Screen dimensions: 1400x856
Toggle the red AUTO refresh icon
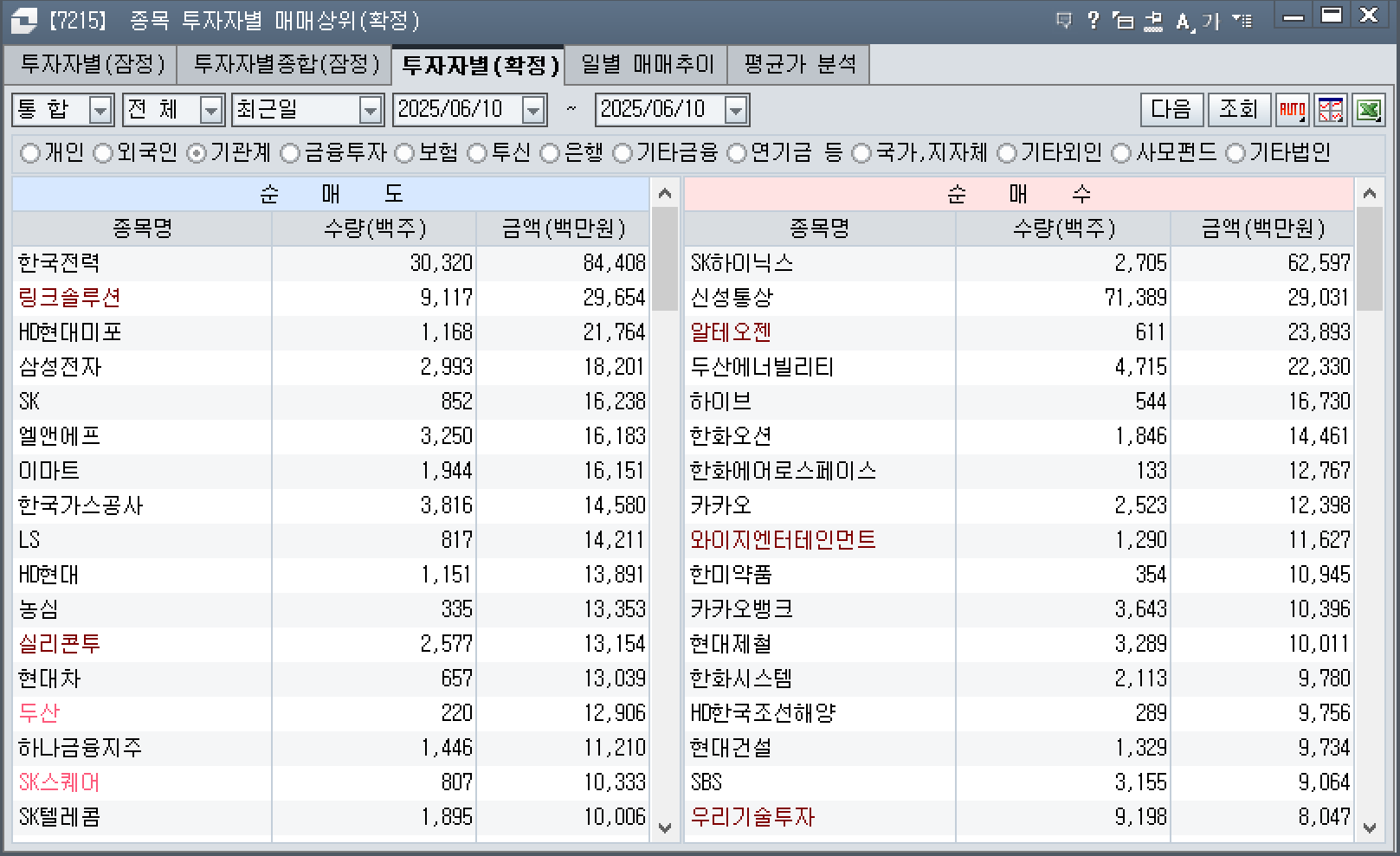click(1292, 110)
